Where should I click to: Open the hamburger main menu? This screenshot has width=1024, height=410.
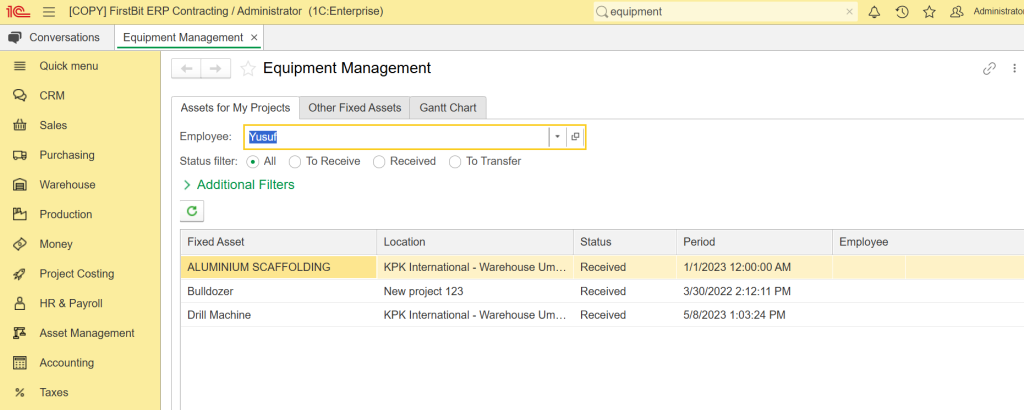tap(48, 12)
